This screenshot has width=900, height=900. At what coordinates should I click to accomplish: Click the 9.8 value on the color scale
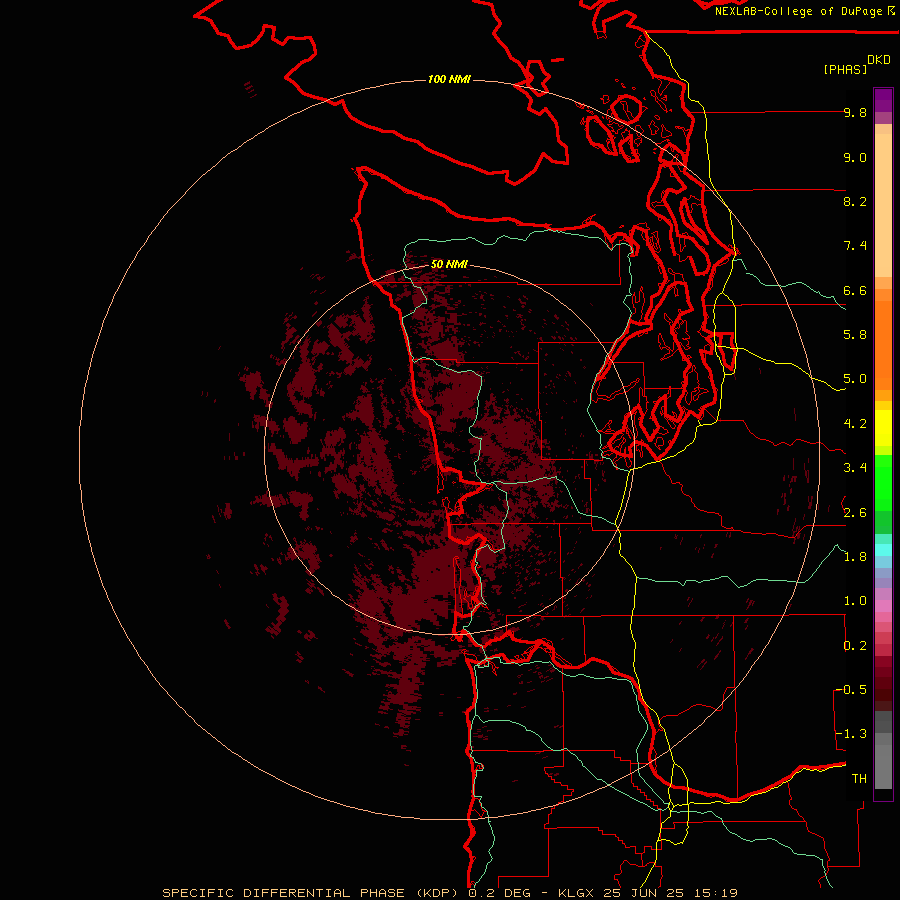coord(855,112)
